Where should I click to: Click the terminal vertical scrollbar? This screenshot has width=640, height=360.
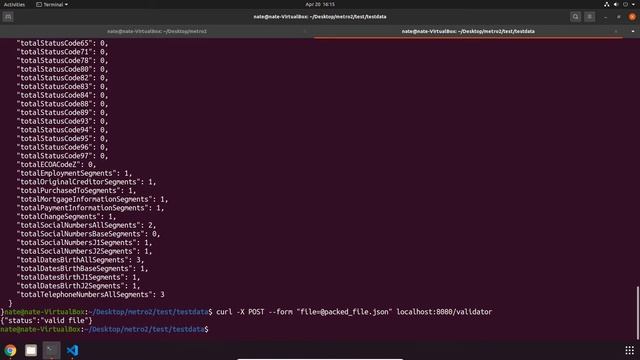pyautogui.click(x=637, y=313)
